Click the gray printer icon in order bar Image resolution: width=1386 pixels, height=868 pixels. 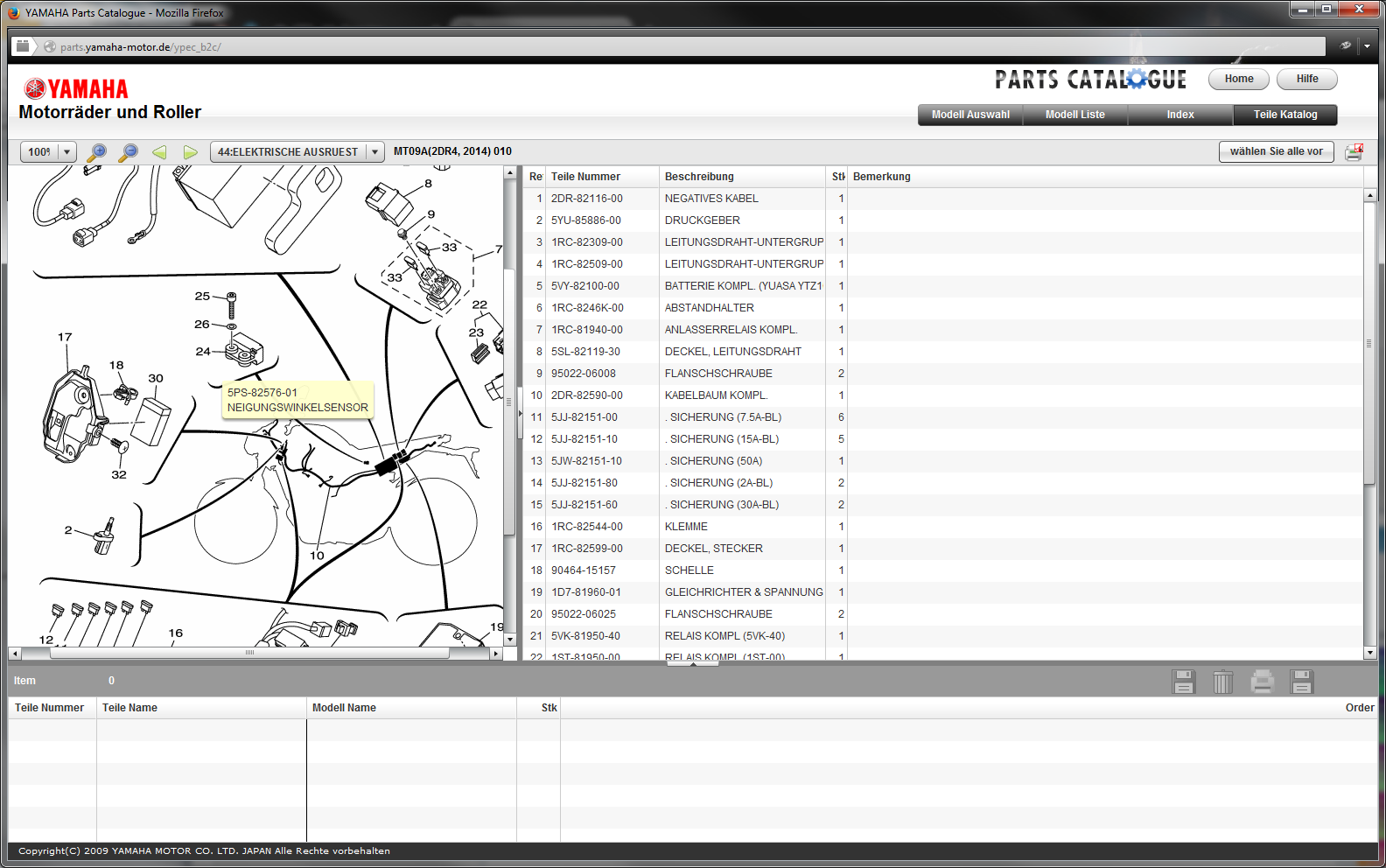click(x=1262, y=682)
